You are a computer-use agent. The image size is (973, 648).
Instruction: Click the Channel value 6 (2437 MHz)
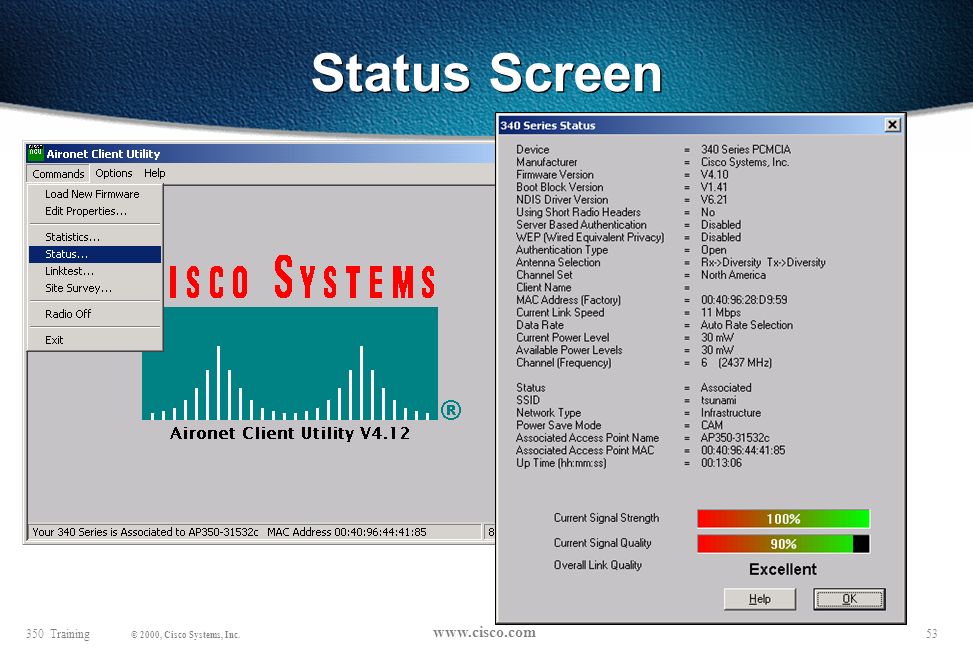[x=736, y=362]
